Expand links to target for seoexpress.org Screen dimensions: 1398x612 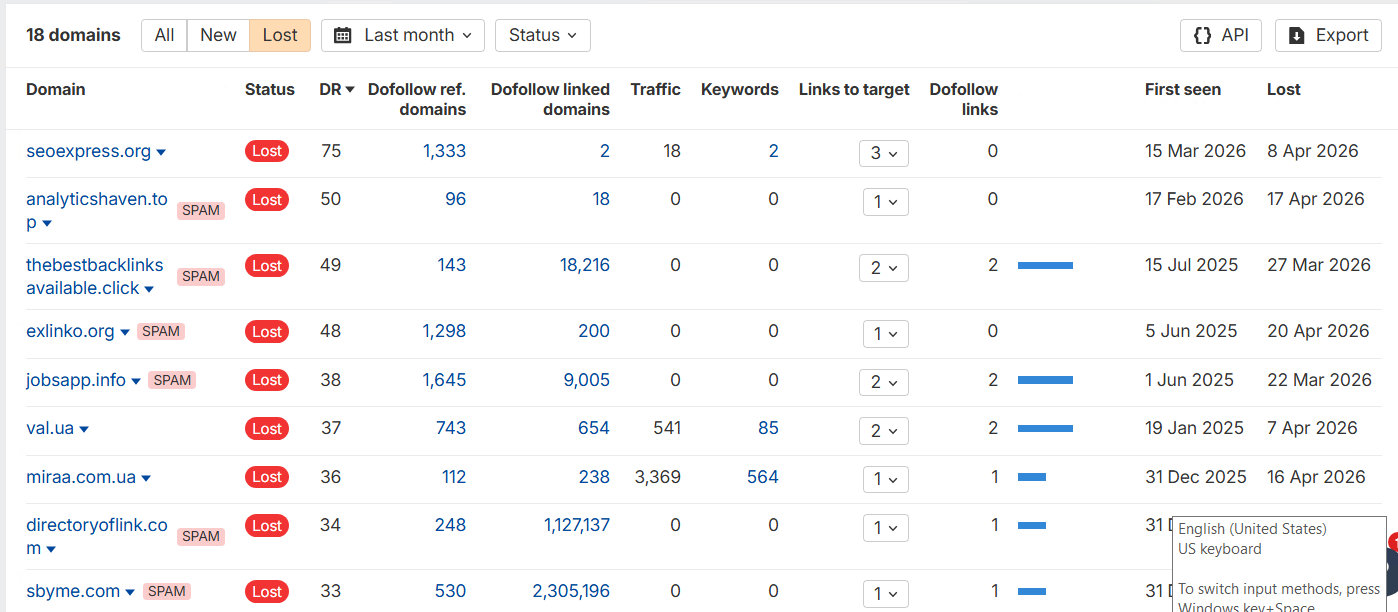coord(883,153)
